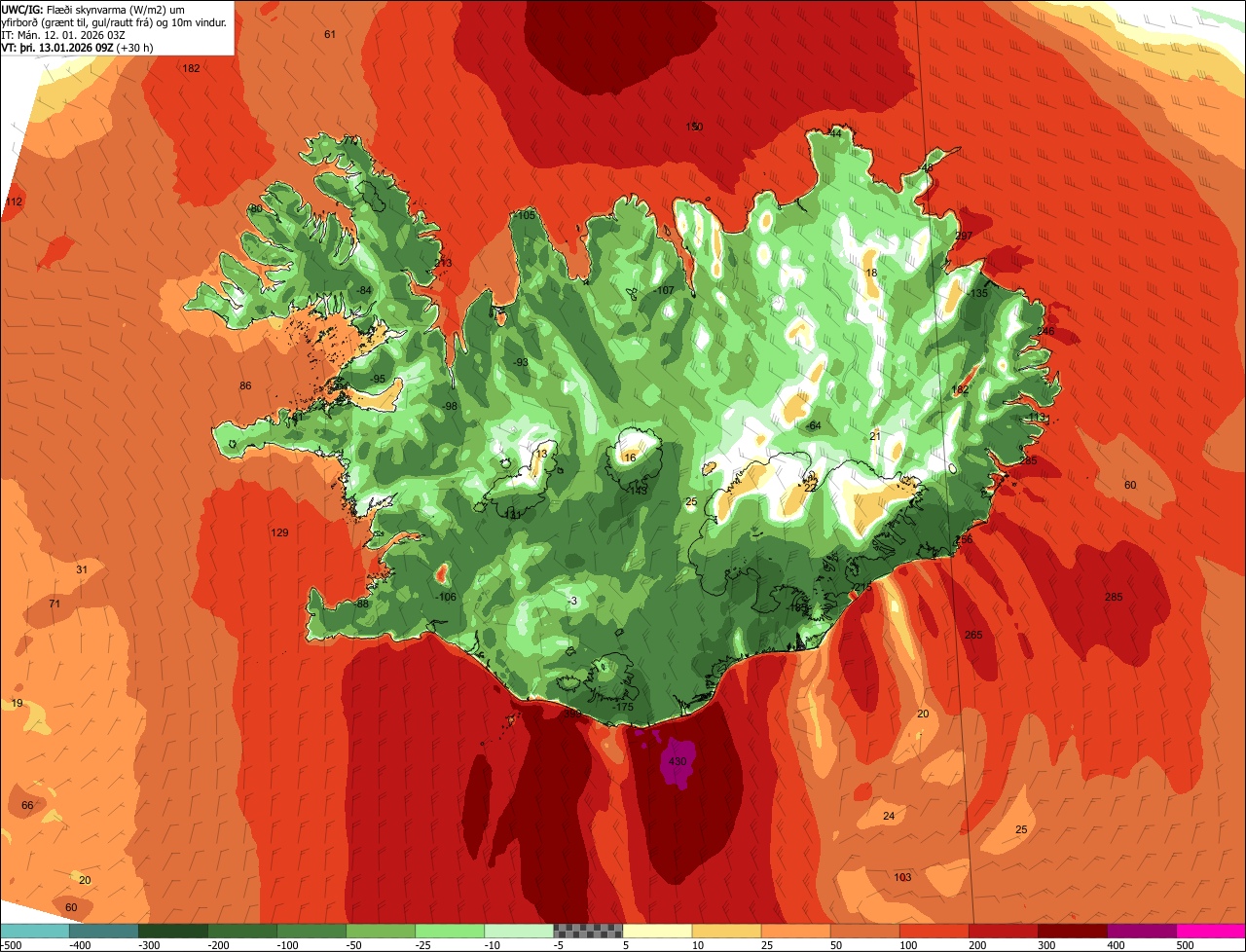Click the 61 value at the top

coord(330,34)
